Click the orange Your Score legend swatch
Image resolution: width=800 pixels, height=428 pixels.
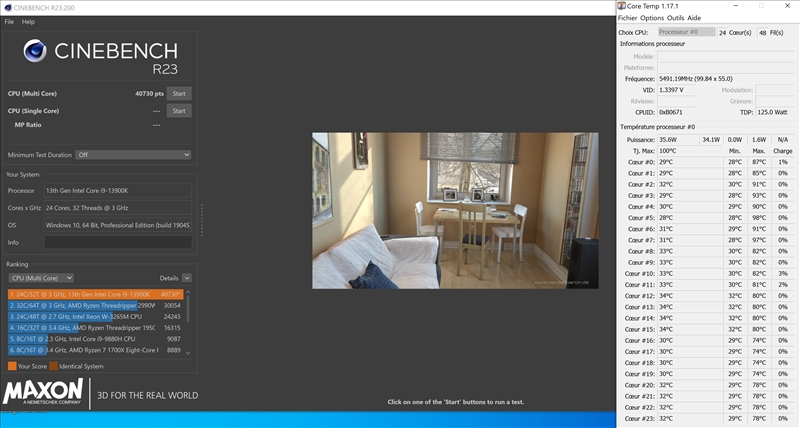pyautogui.click(x=12, y=366)
